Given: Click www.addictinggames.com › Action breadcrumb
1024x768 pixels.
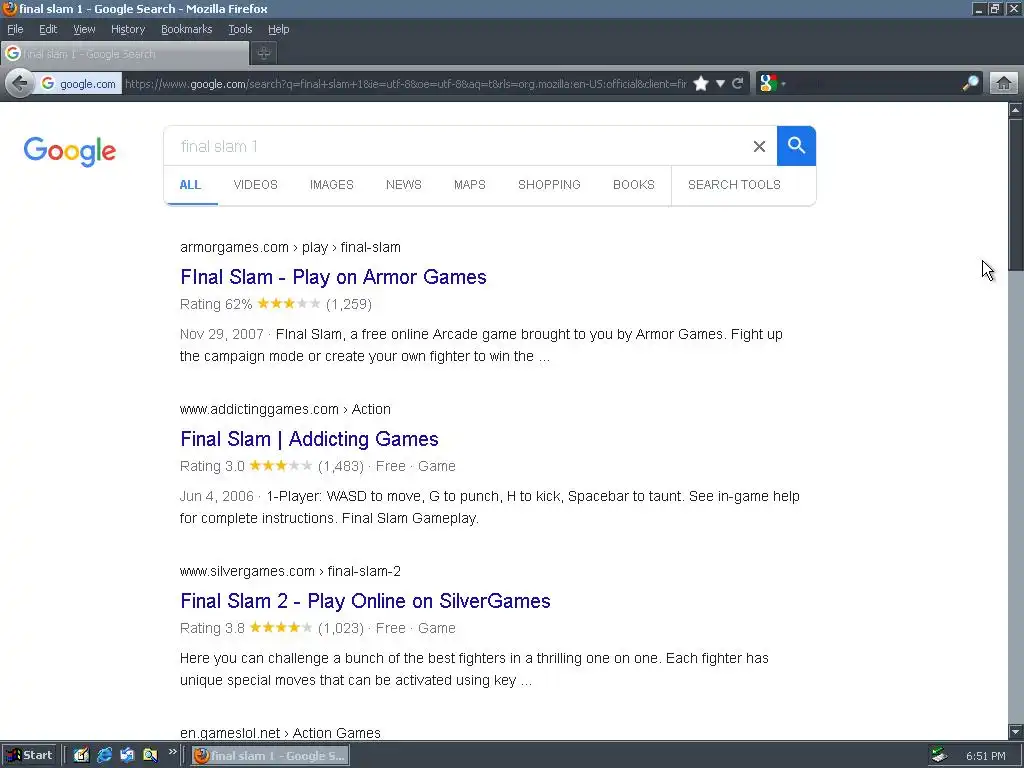Looking at the screenshot, I should 285,409.
